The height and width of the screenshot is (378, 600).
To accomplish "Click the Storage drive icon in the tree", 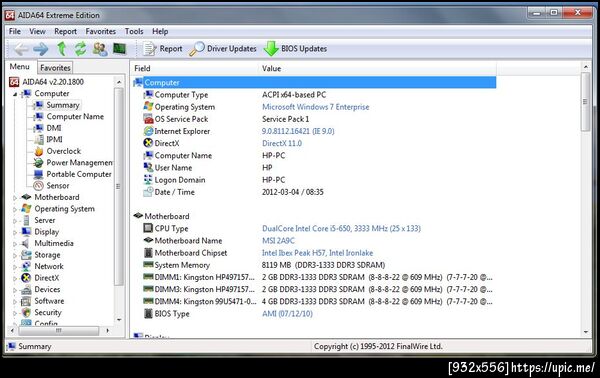I will (x=26, y=254).
